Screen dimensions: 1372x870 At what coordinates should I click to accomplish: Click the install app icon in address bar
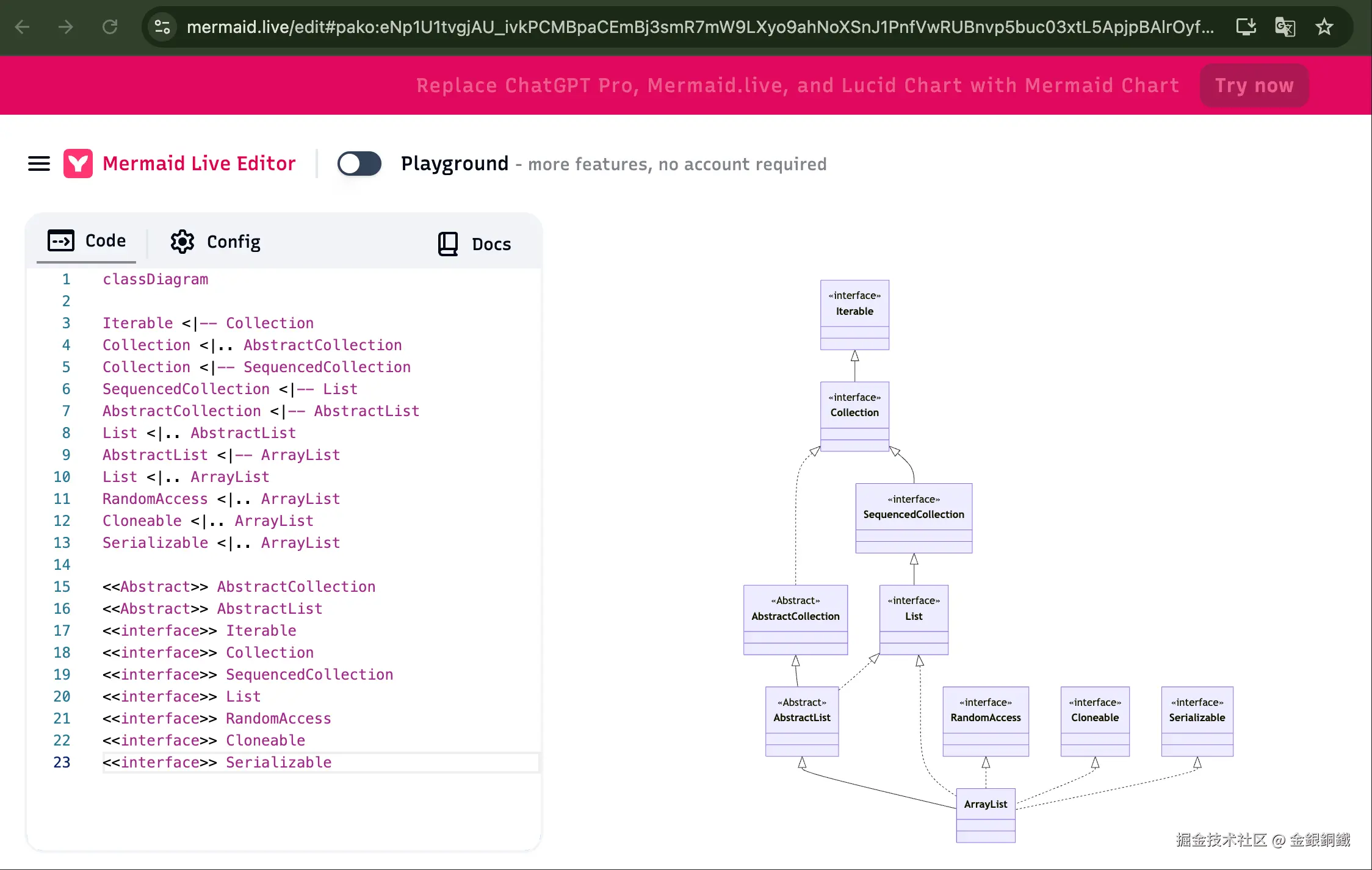click(x=1246, y=27)
